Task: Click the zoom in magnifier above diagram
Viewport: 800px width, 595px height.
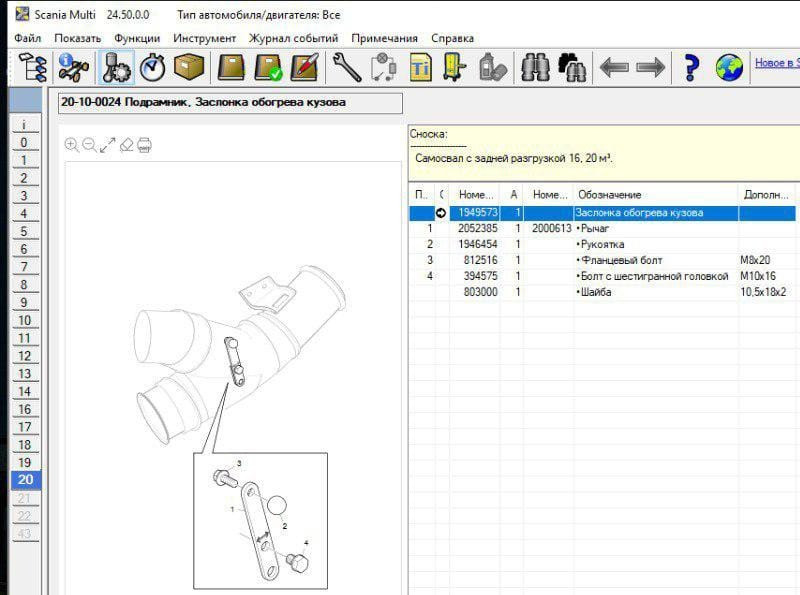Action: (x=72, y=145)
